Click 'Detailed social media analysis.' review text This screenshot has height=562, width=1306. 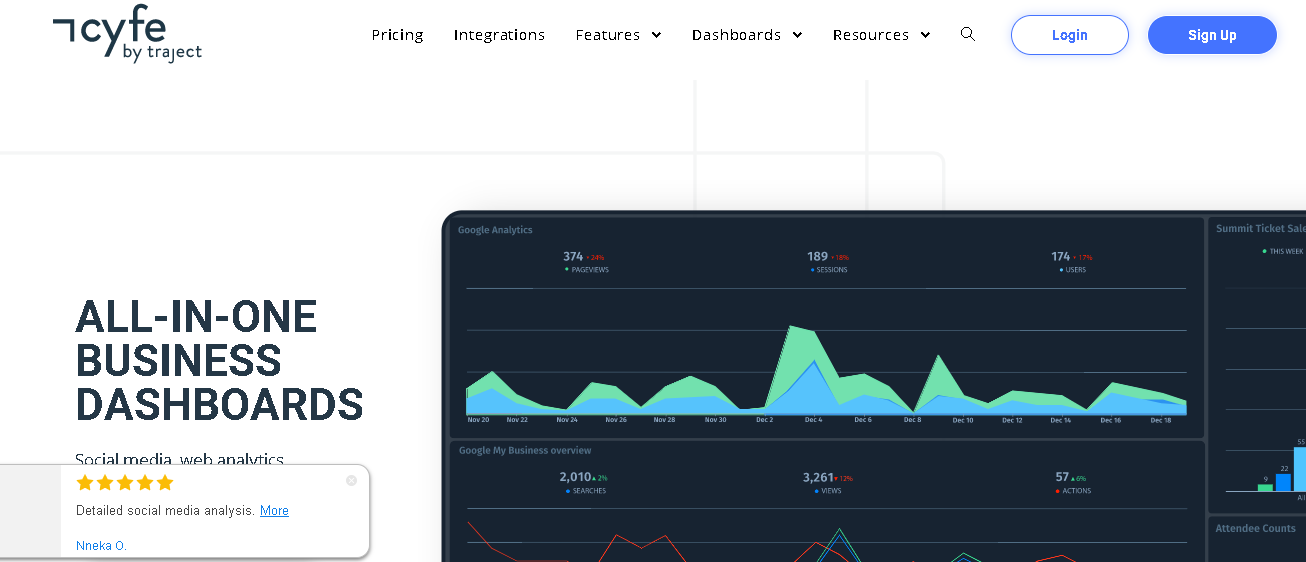click(165, 511)
